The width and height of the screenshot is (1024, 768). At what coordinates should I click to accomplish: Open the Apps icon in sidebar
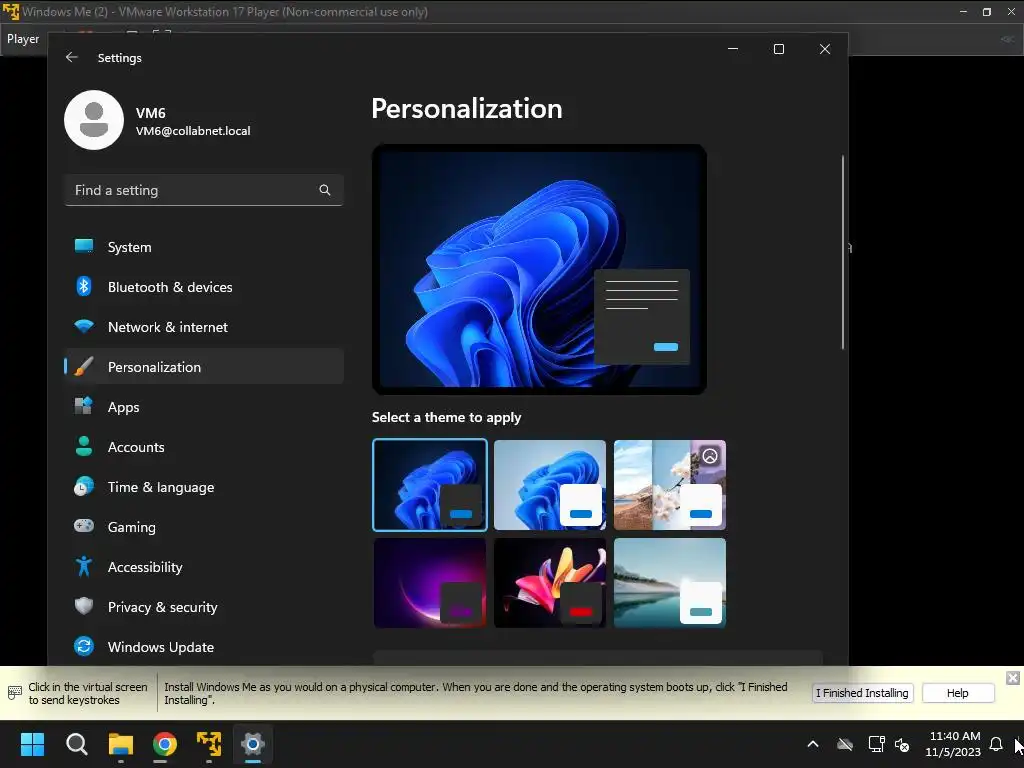click(84, 406)
